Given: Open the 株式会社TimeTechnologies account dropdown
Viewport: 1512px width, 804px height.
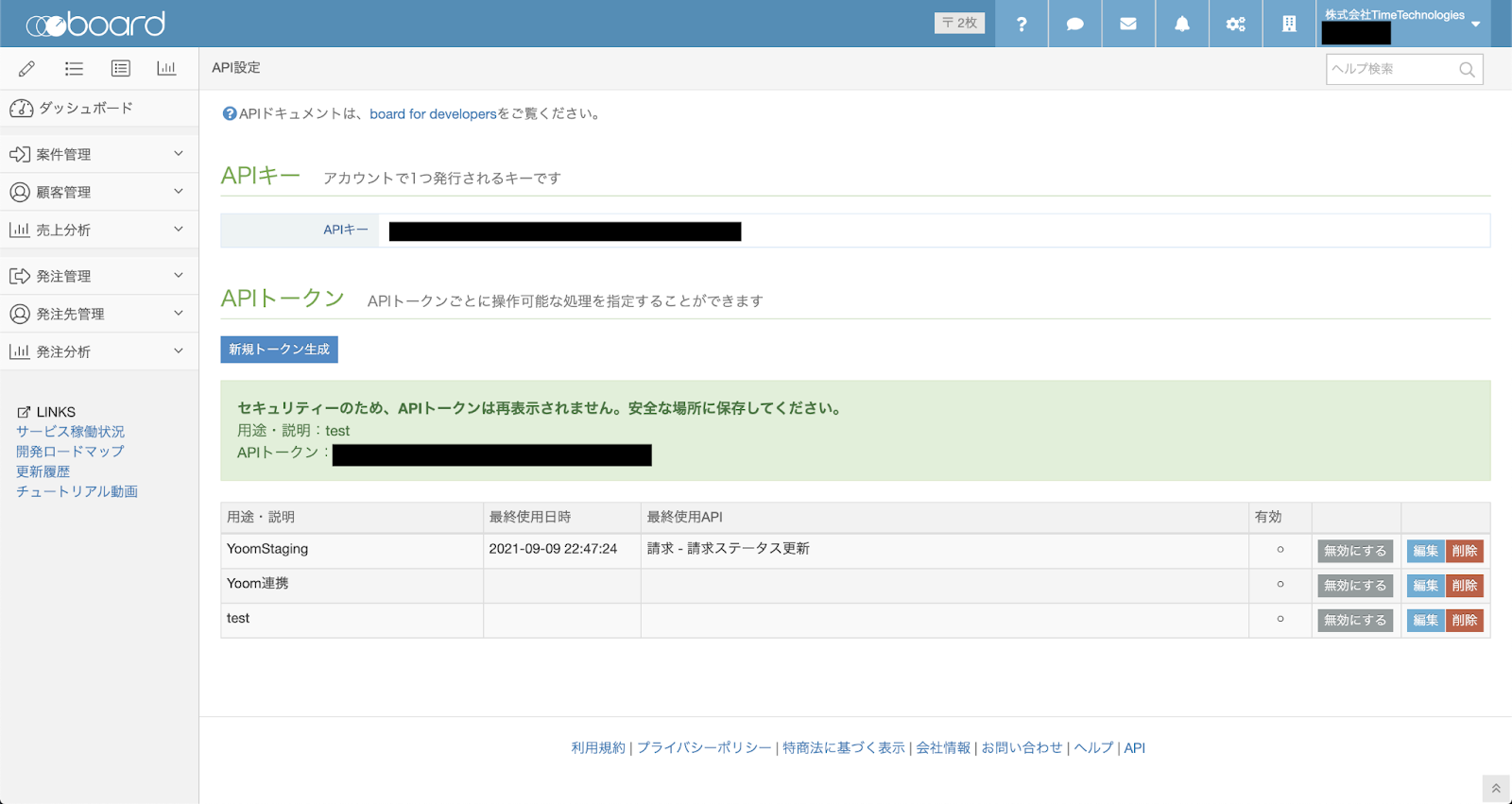Looking at the screenshot, I should pyautogui.click(x=1402, y=24).
